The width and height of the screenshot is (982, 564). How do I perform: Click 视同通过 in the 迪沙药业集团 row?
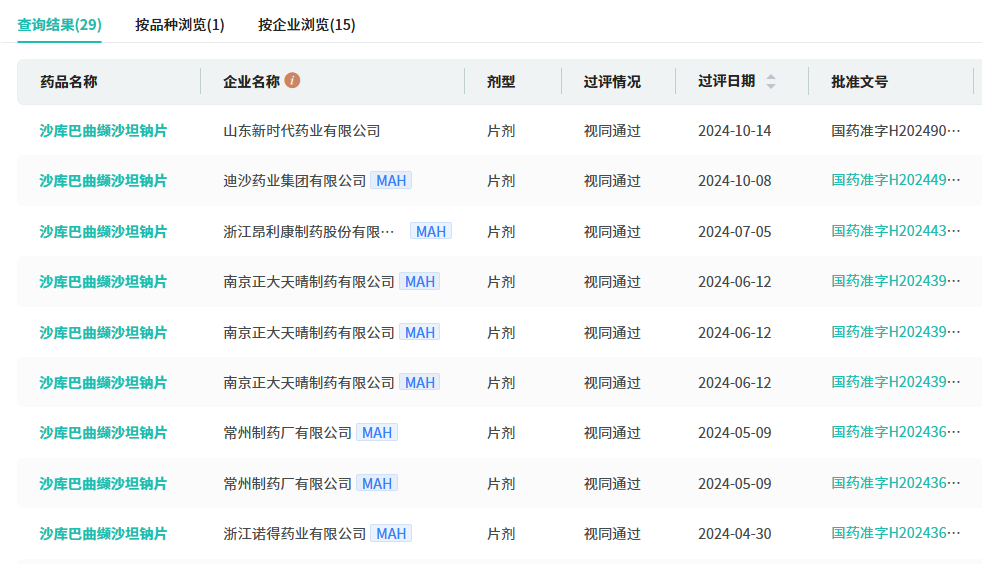(x=612, y=181)
